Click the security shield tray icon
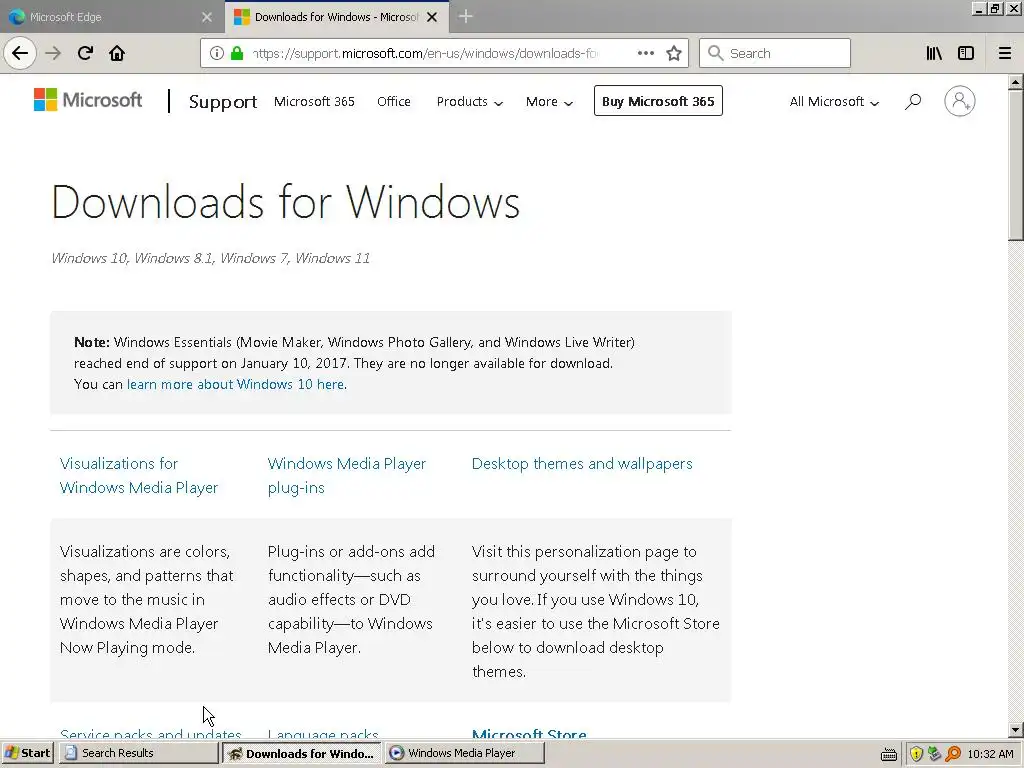 point(916,754)
